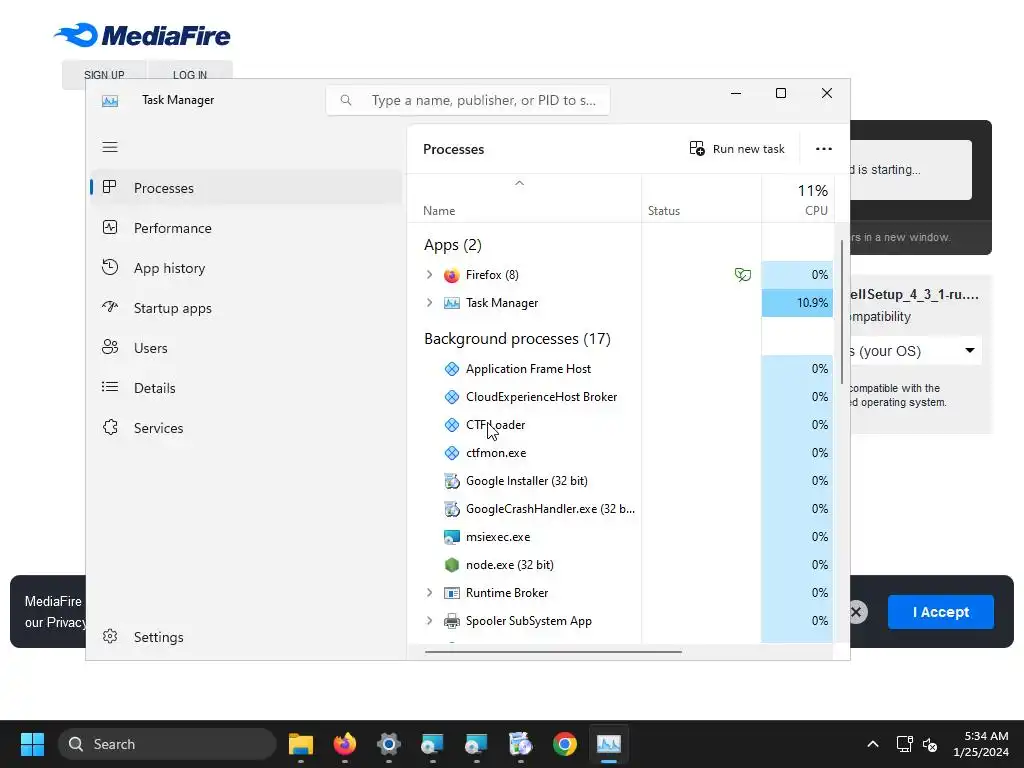Go to the Users tab
The width and height of the screenshot is (1024, 768).
coord(246,348)
